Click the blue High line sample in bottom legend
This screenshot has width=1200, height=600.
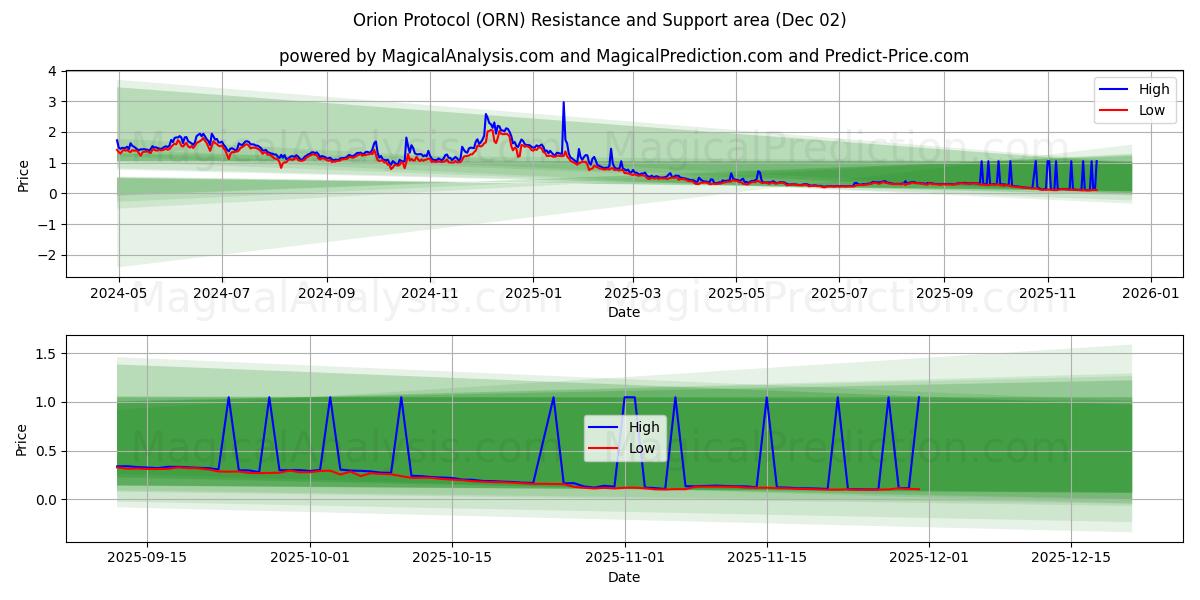pyautogui.click(x=603, y=427)
